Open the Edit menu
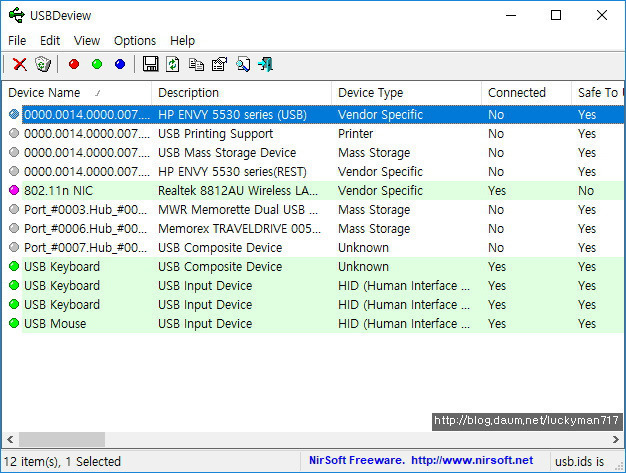Viewport: 626px width, 473px height. coord(50,41)
